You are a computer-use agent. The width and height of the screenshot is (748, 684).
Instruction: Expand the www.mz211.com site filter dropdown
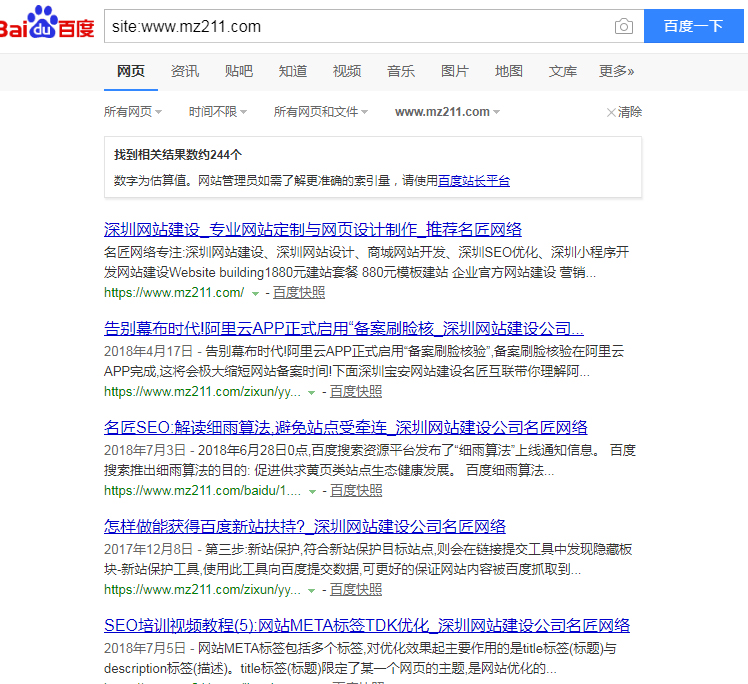click(x=447, y=112)
